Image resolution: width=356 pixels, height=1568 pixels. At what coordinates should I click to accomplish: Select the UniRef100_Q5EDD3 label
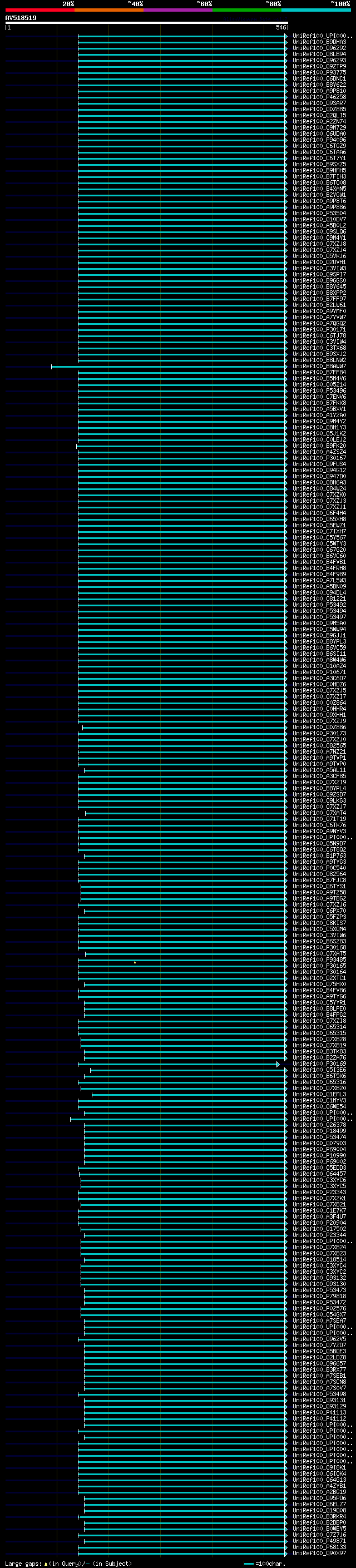[319, 1168]
